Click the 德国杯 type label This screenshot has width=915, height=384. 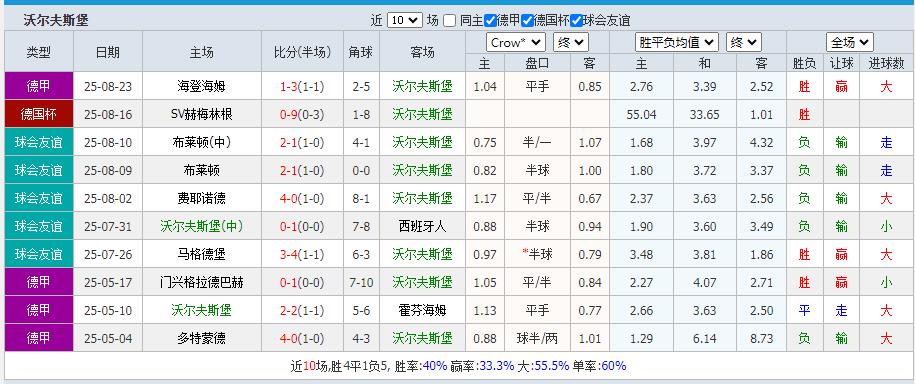[39, 114]
